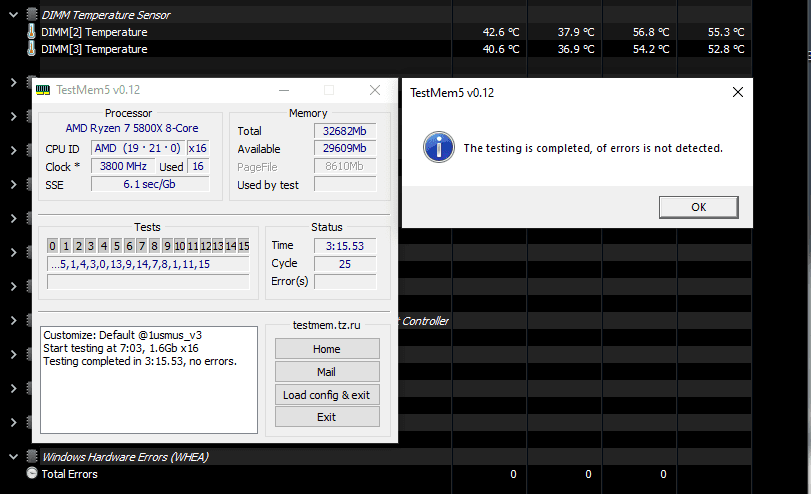This screenshot has height=494, width=811.
Task: Click log line 'Testing completed in 3:15.53, no errors.'
Action: click(140, 361)
